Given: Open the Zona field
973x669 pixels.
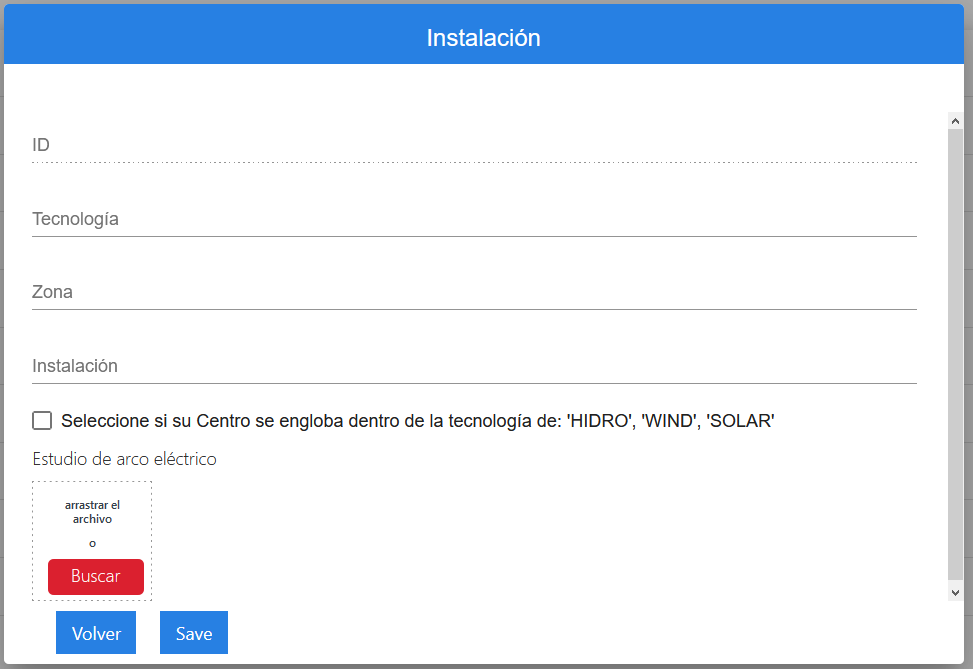Looking at the screenshot, I should [474, 293].
